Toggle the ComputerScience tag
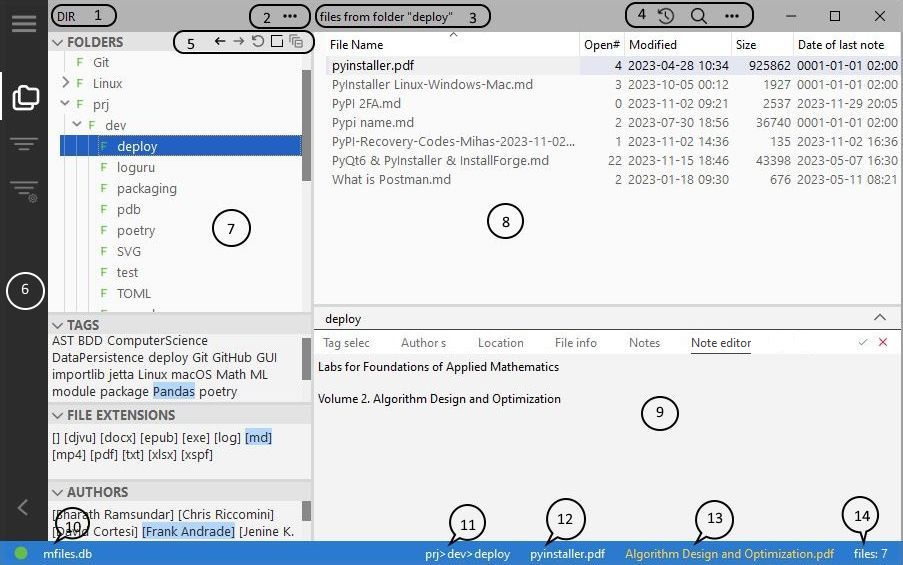This screenshot has width=903, height=565. coord(157,341)
